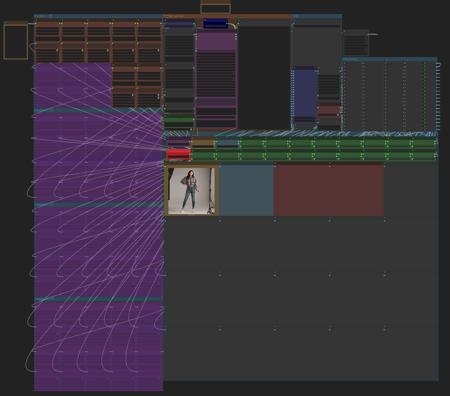Click the small green node in dark column

pyautogui.click(x=179, y=119)
